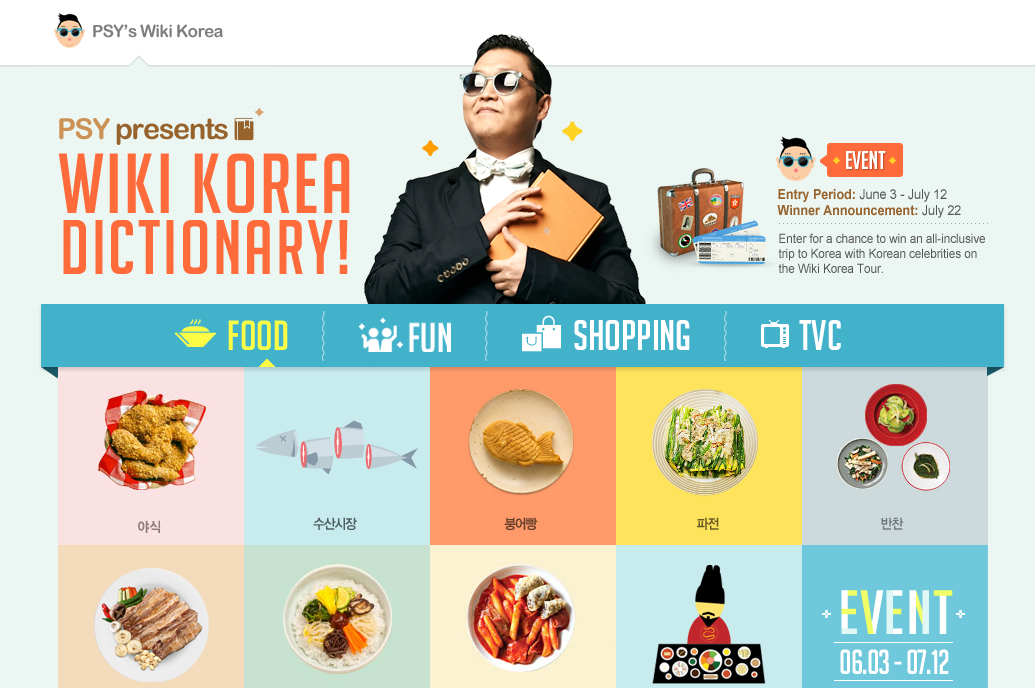
Task: Click the PSY cartoon face logo icon
Action: point(69,31)
